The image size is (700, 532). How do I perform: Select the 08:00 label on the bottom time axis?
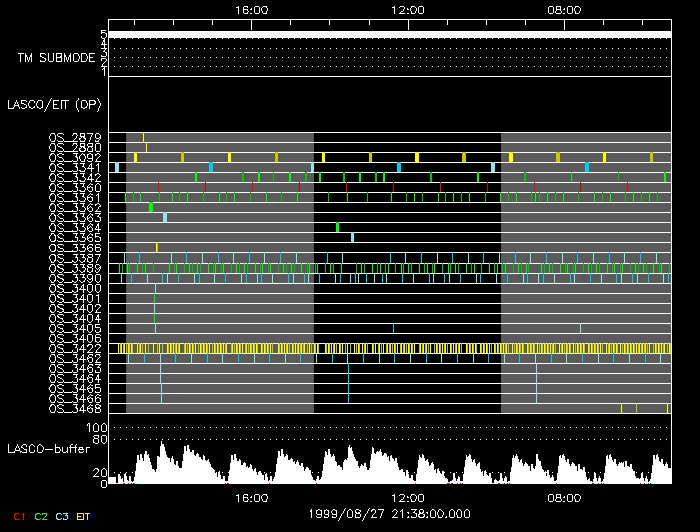pyautogui.click(x=564, y=498)
